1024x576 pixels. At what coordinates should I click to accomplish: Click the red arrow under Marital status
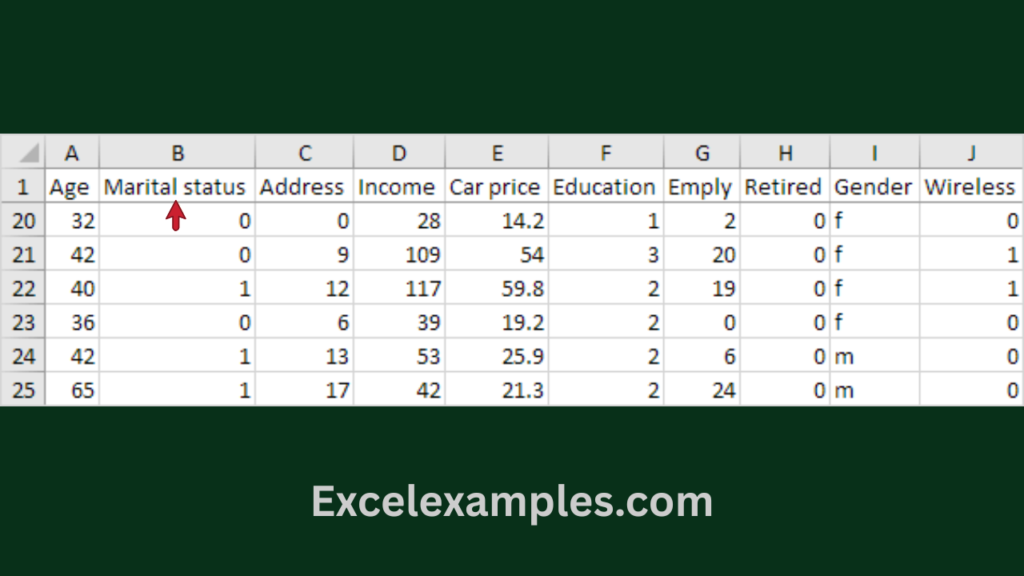point(176,215)
